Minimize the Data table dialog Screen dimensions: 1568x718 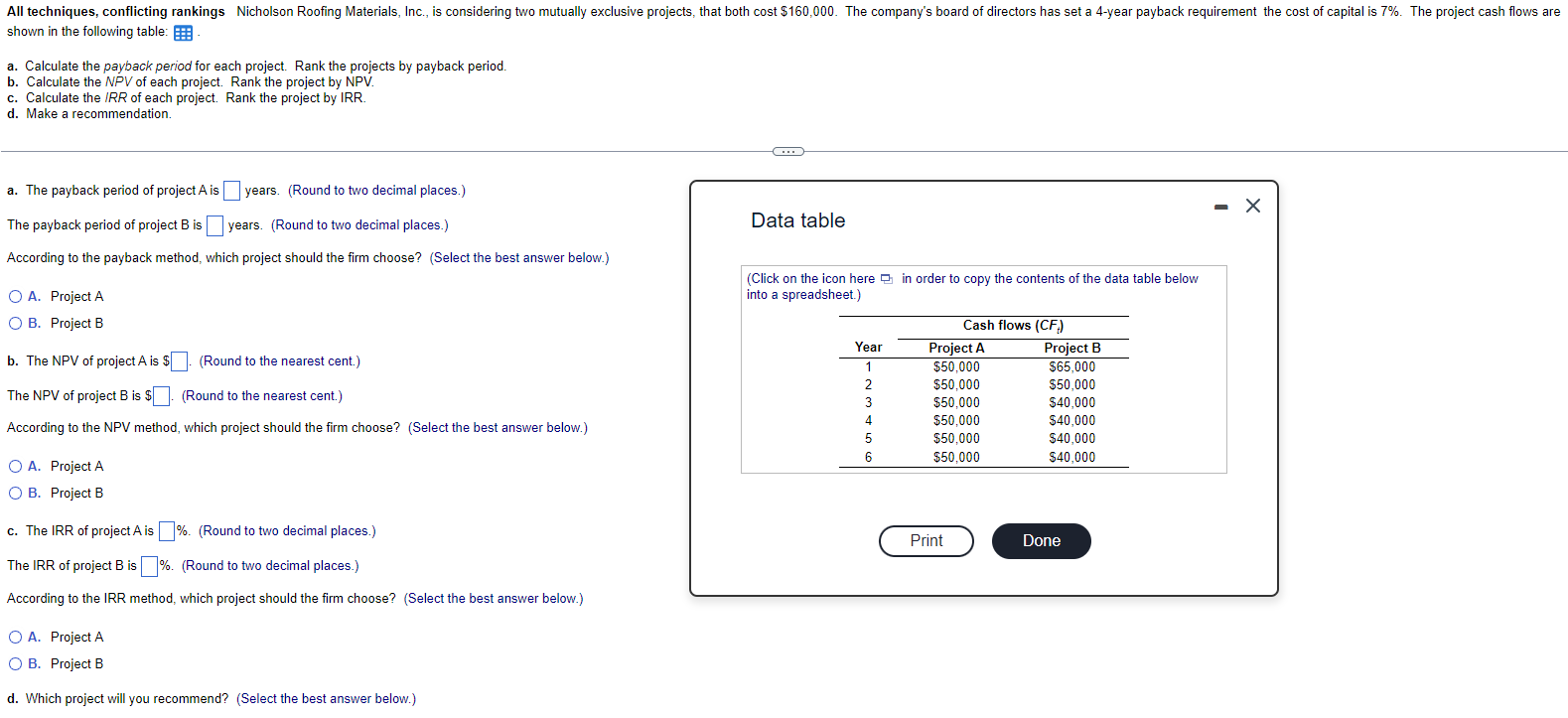click(x=1221, y=207)
